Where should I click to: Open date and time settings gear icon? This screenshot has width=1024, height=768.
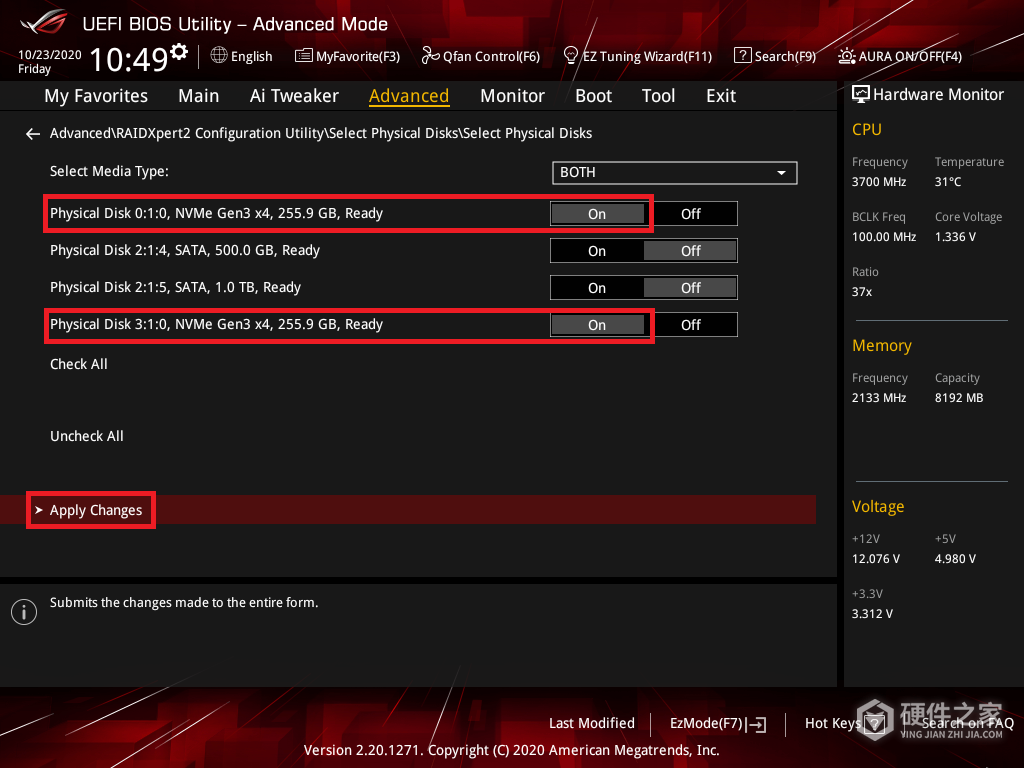click(179, 51)
